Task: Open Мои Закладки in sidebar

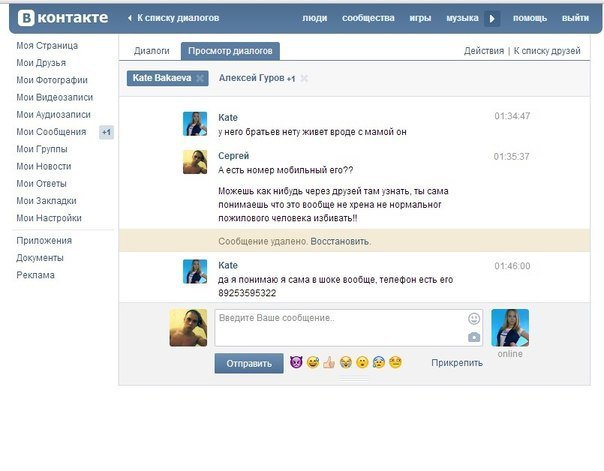Action: (x=47, y=201)
